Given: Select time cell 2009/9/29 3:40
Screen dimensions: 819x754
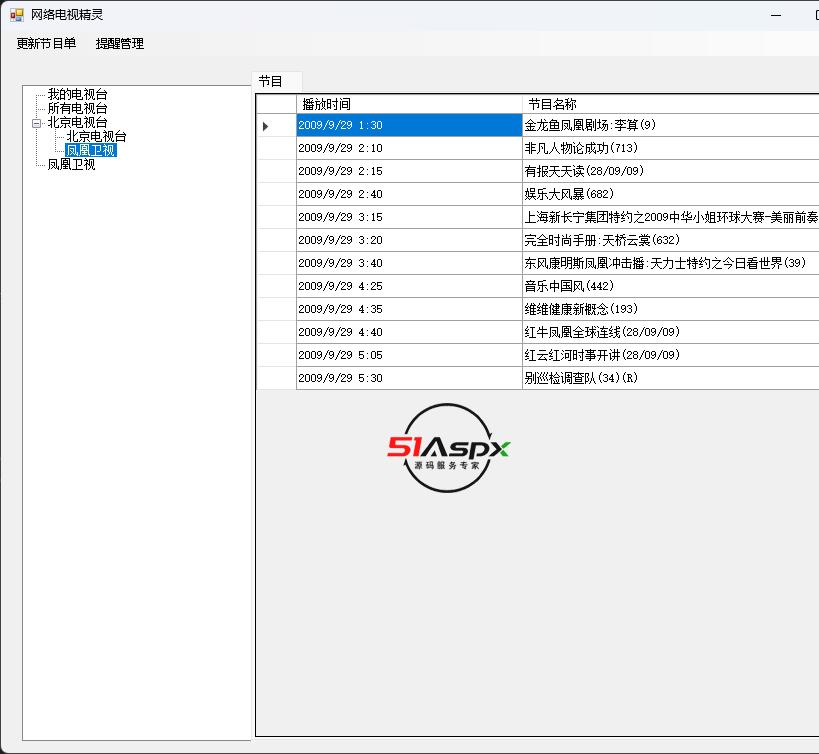Looking at the screenshot, I should coord(409,263).
